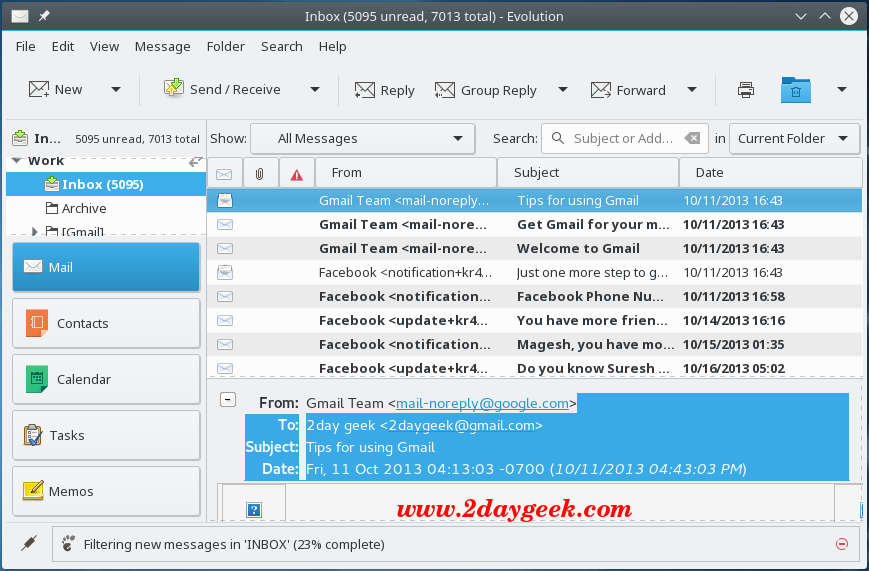Click the status column envelope header icon

coord(224,174)
